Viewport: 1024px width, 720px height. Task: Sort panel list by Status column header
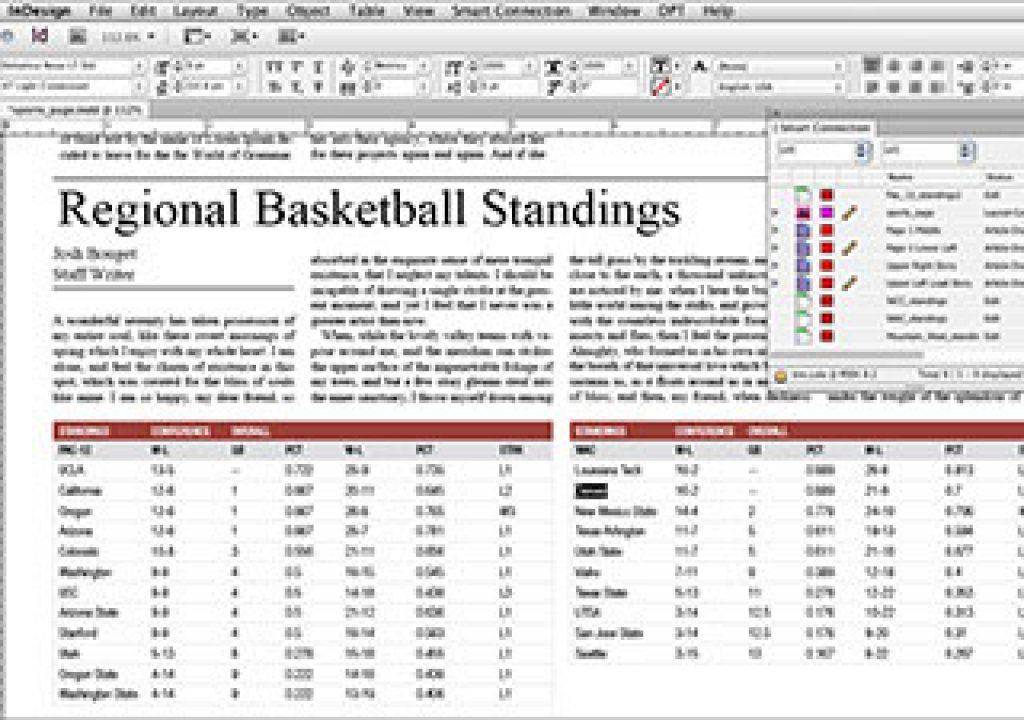pos(1000,177)
